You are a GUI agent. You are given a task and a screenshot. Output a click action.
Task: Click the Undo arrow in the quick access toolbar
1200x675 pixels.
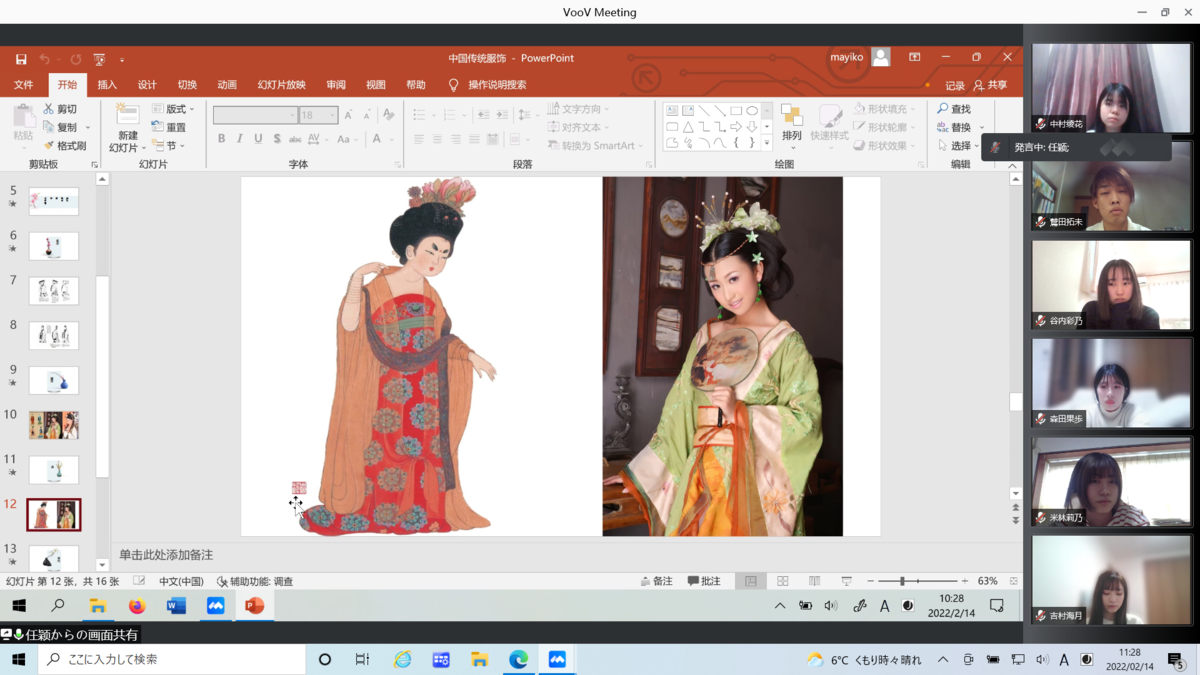click(44, 59)
